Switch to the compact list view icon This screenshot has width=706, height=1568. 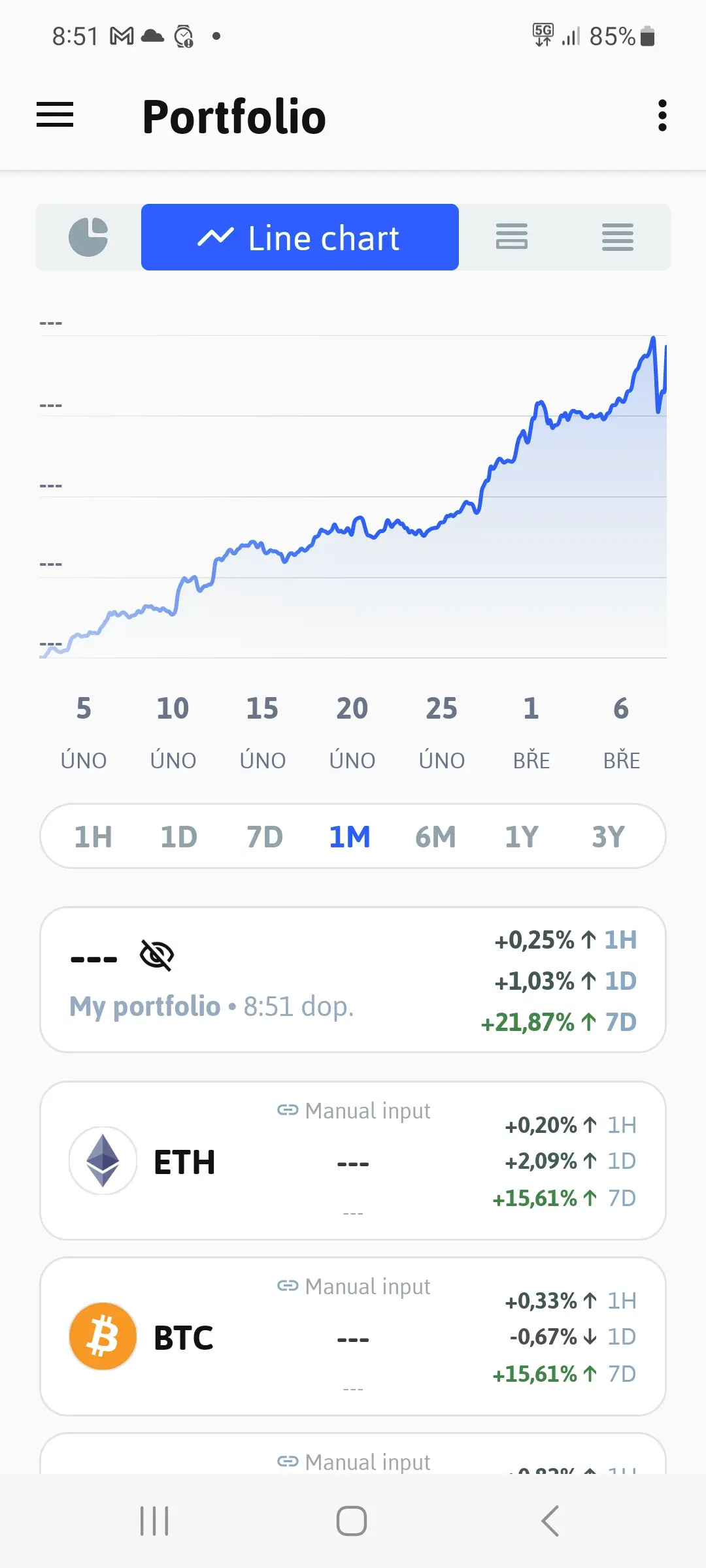click(x=512, y=237)
